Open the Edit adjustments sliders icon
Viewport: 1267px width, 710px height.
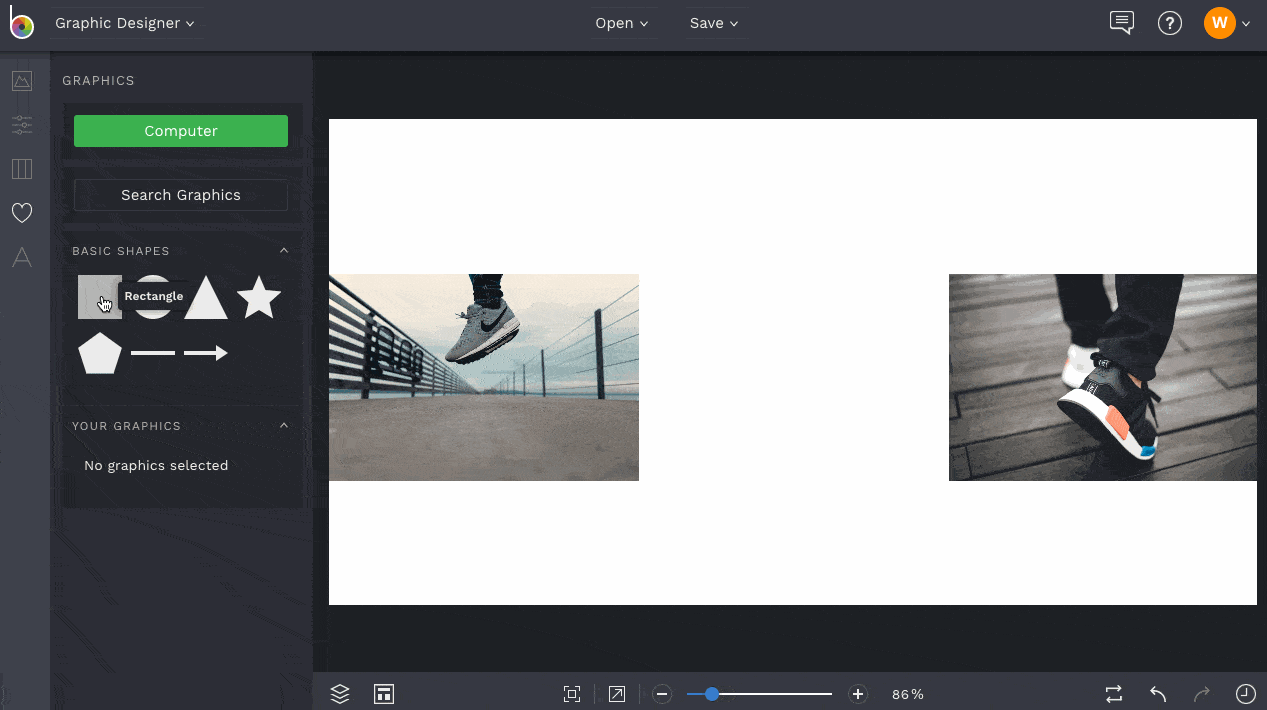(22, 125)
